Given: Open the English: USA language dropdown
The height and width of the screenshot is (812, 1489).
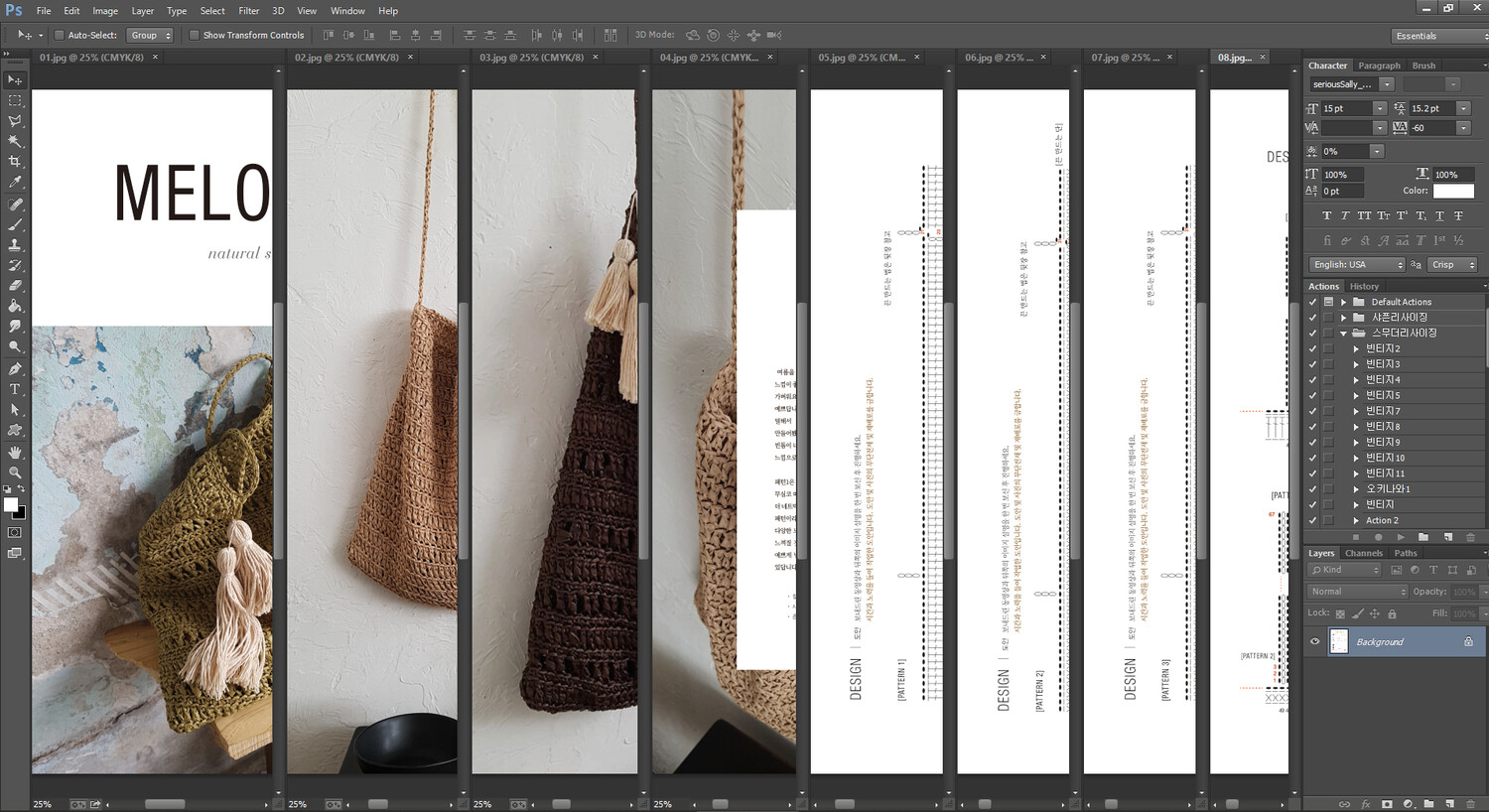Looking at the screenshot, I should (x=1357, y=265).
